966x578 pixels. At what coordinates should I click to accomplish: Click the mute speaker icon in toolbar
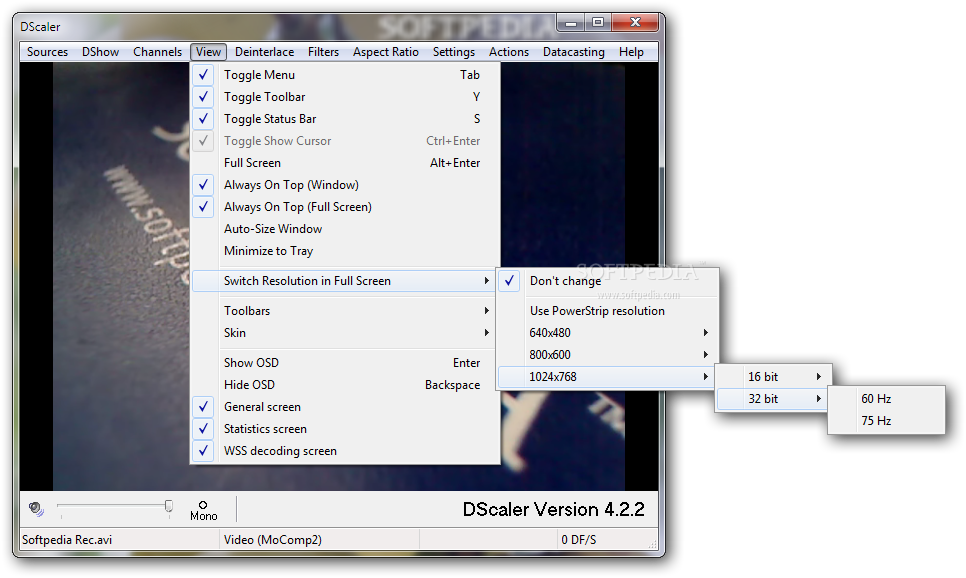click(36, 509)
